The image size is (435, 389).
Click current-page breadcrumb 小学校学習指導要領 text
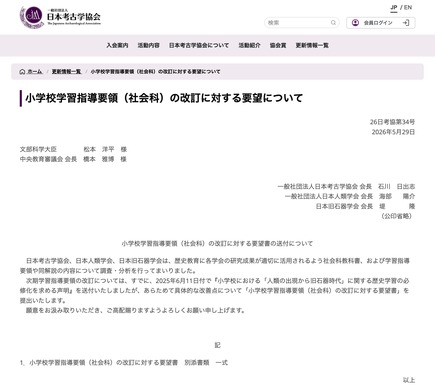click(x=156, y=72)
